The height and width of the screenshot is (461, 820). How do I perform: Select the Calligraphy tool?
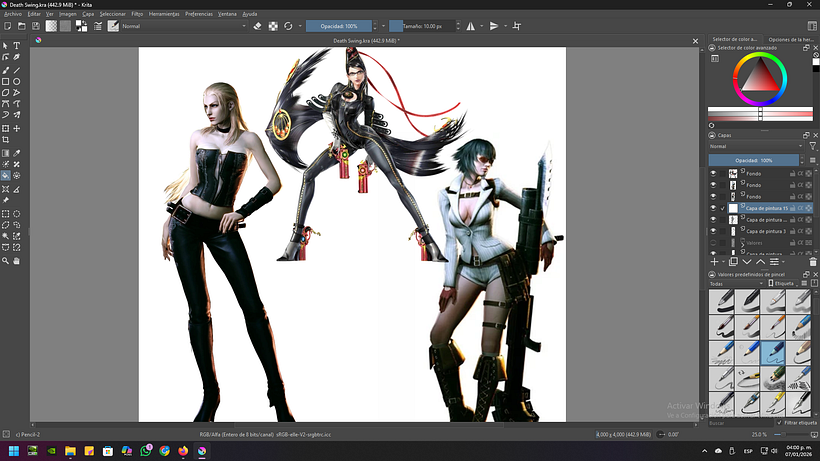pos(17,57)
